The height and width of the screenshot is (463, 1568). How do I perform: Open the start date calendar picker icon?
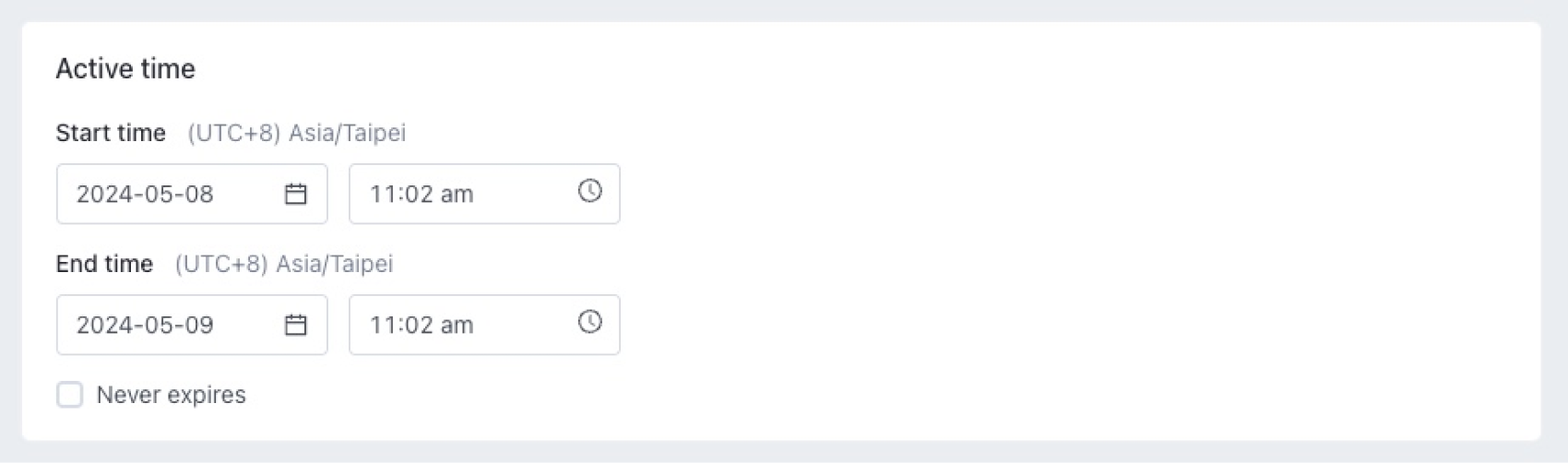(295, 194)
